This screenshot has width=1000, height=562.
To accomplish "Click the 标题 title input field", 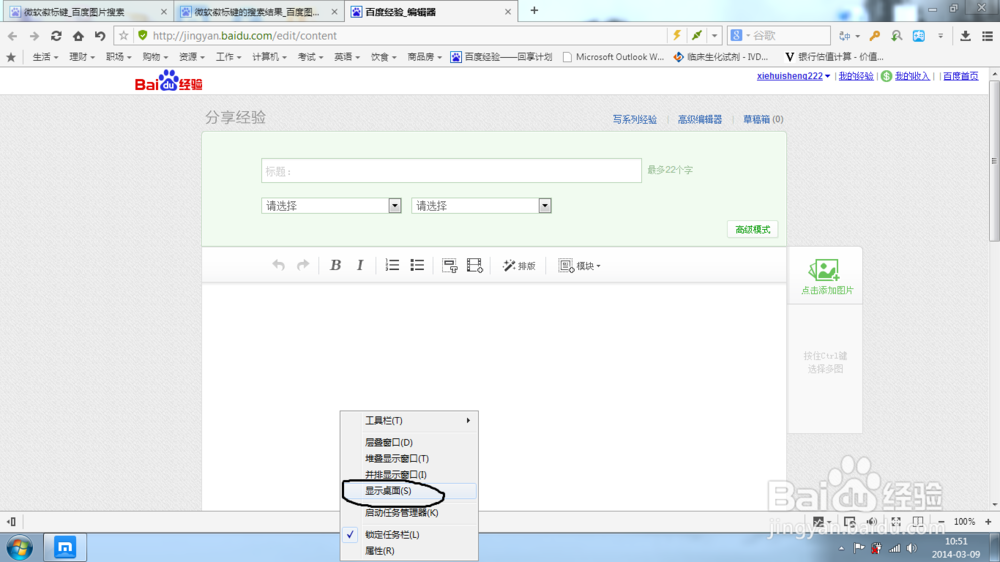I will click(x=451, y=171).
